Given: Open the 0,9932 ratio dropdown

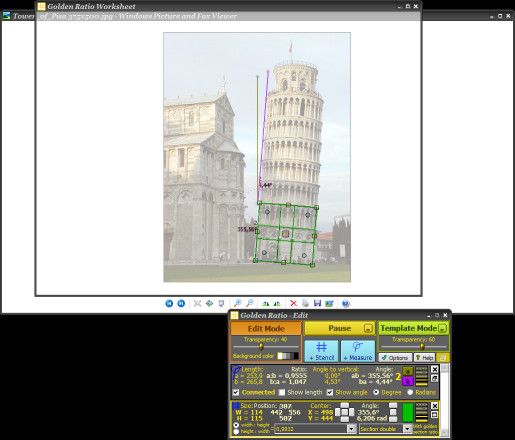Looking at the screenshot, I should (351, 429).
